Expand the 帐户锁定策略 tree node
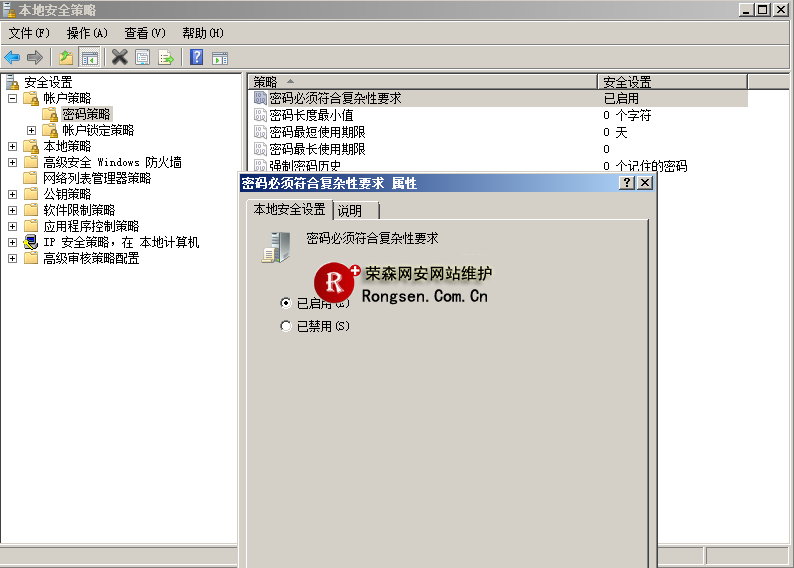794x568 pixels. [x=31, y=130]
